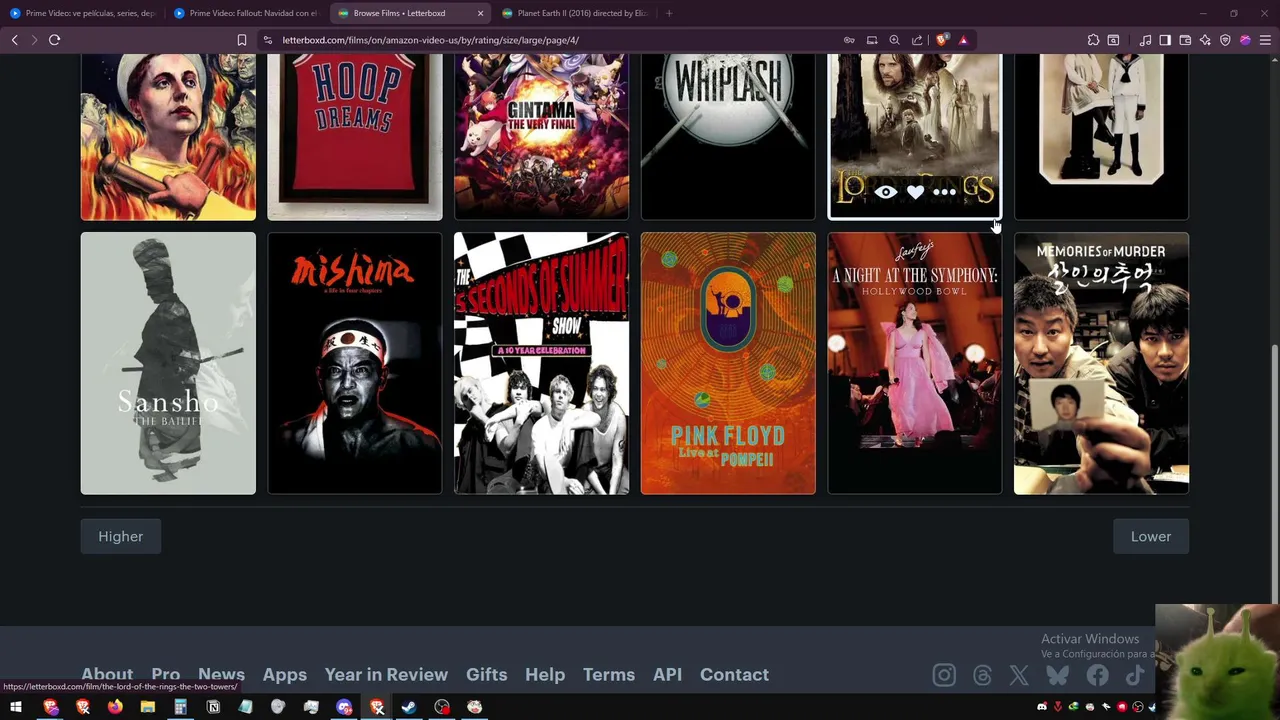Open the Gifts footer link

click(487, 675)
